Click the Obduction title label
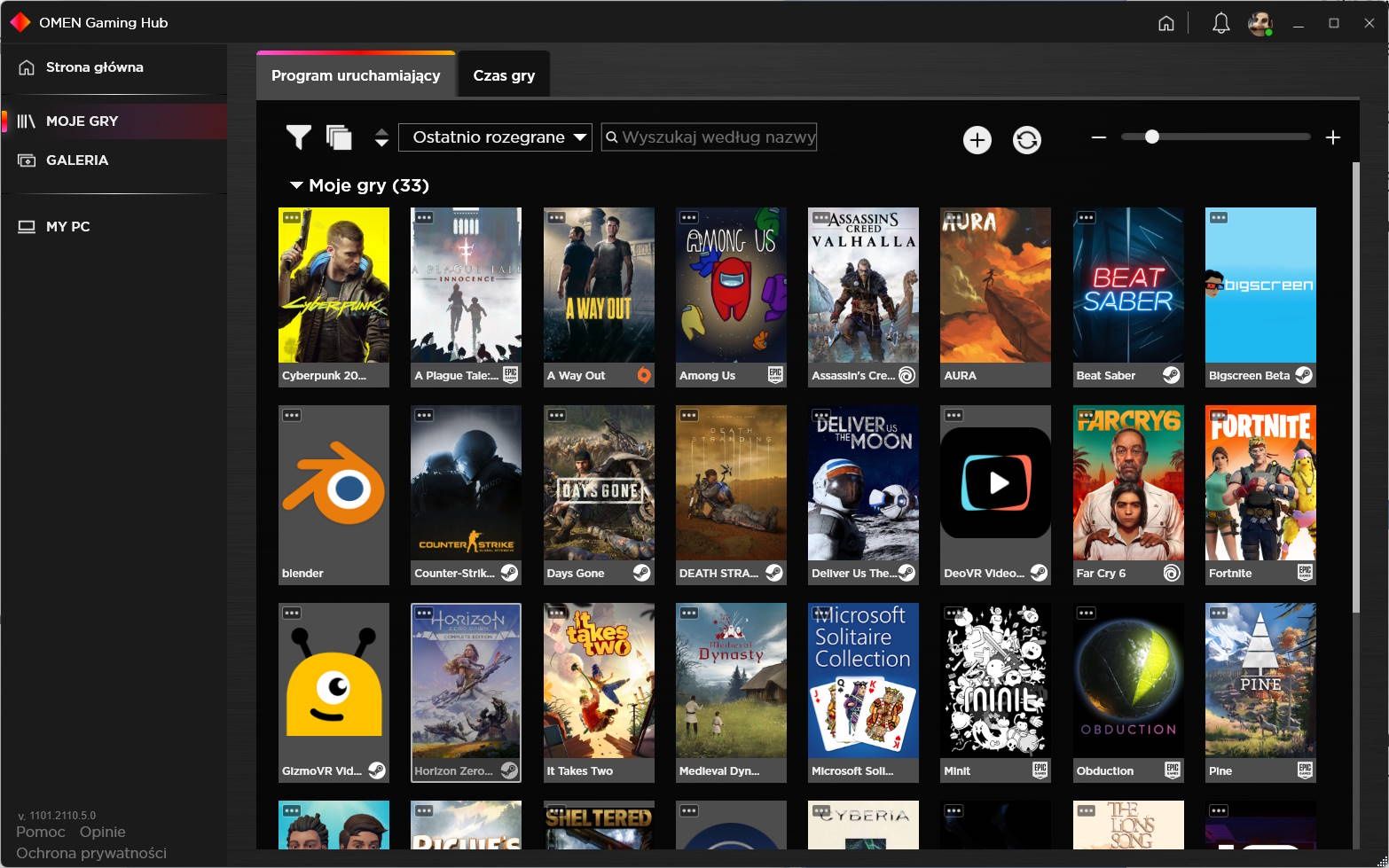Image resolution: width=1389 pixels, height=868 pixels. point(1105,771)
